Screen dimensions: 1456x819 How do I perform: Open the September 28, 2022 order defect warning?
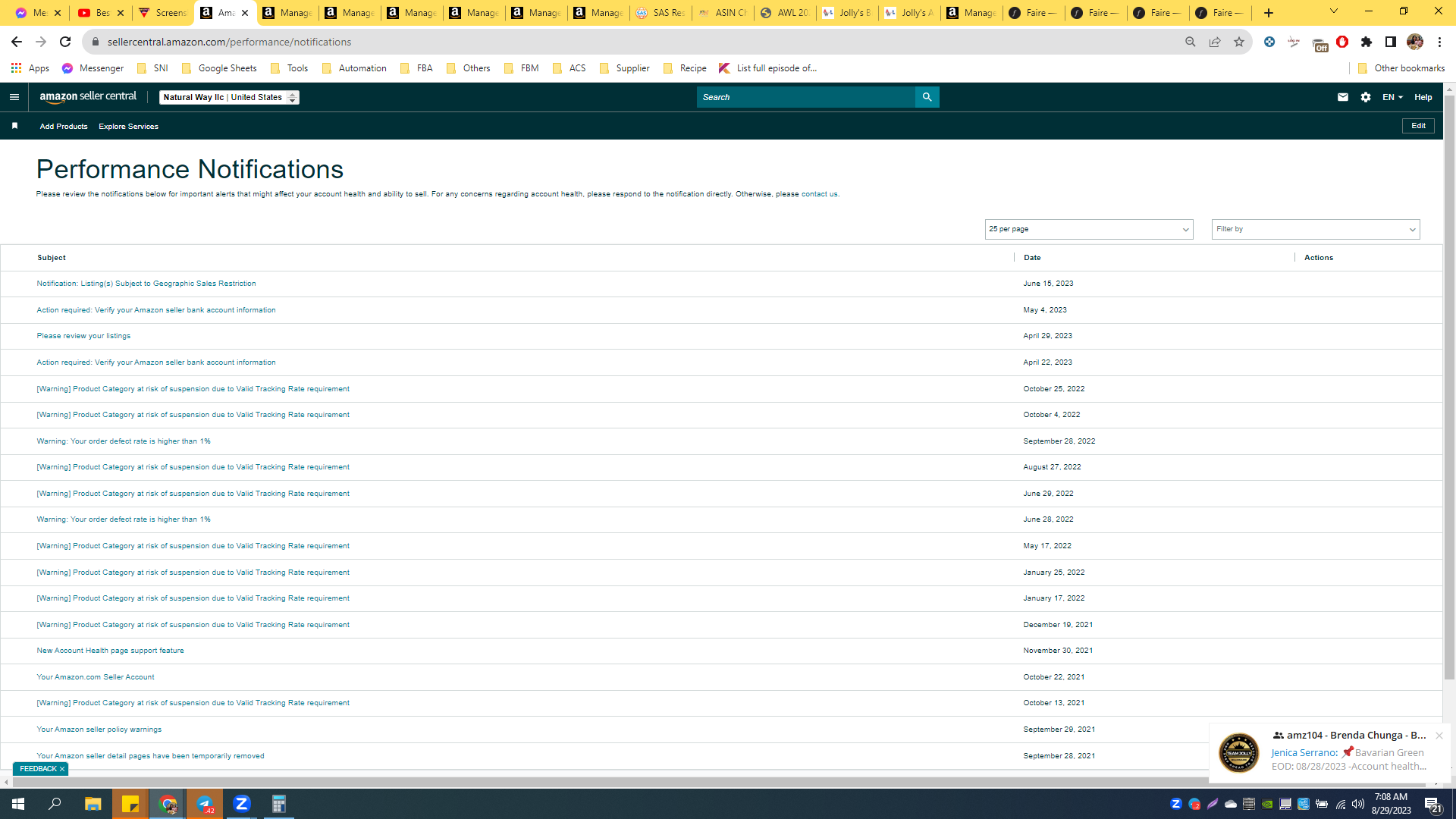coord(124,441)
